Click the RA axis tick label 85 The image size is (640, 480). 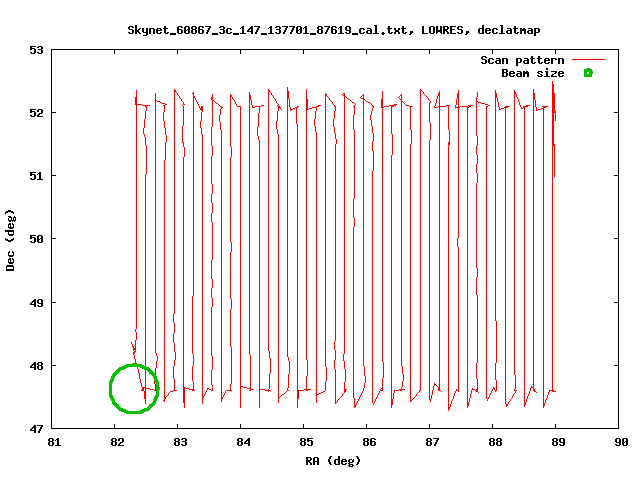306,442
